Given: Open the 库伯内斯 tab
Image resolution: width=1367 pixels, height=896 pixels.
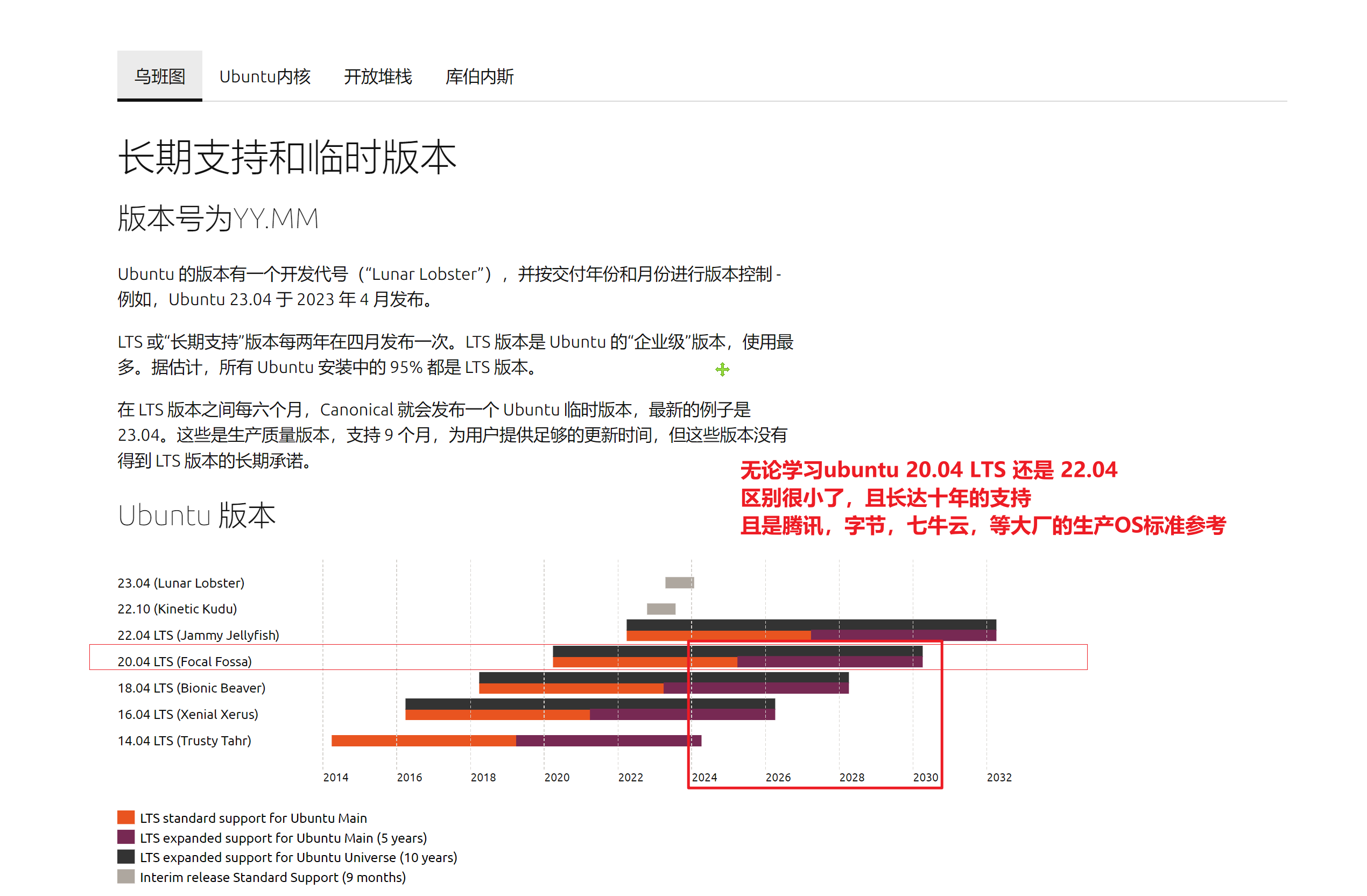Looking at the screenshot, I should [479, 76].
